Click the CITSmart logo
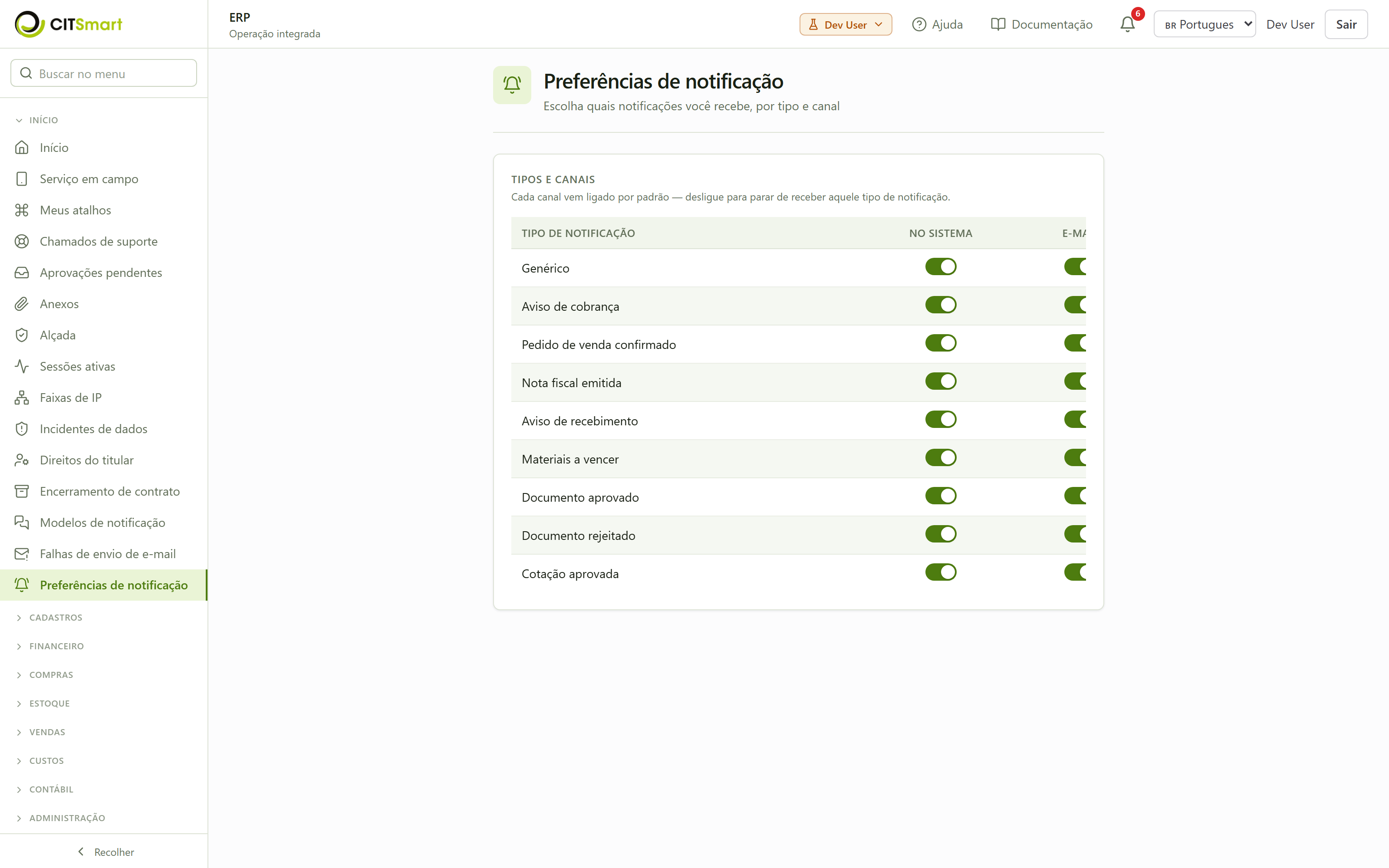This screenshot has height=868, width=1389. click(68, 24)
